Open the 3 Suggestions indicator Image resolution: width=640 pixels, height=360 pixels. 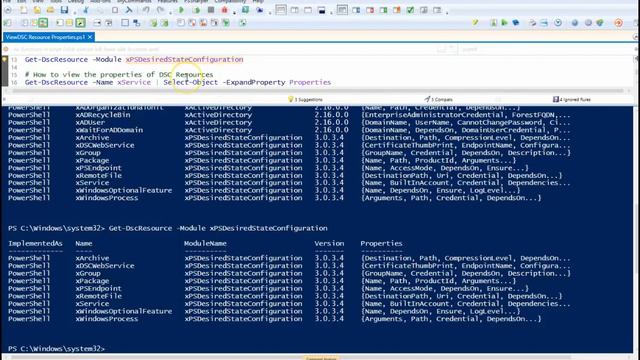coord(305,99)
